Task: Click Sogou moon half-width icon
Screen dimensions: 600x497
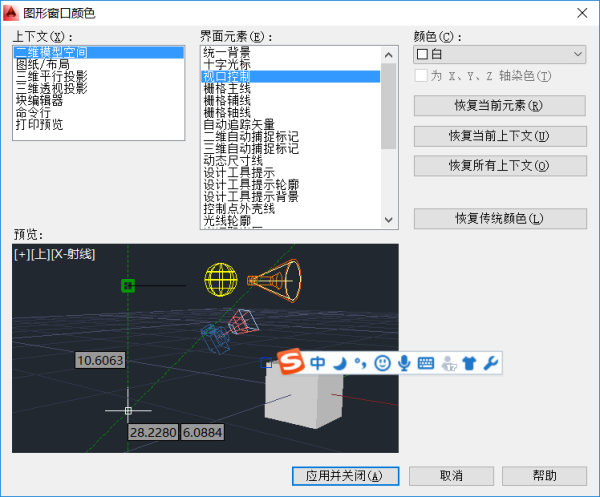Action: pos(339,363)
